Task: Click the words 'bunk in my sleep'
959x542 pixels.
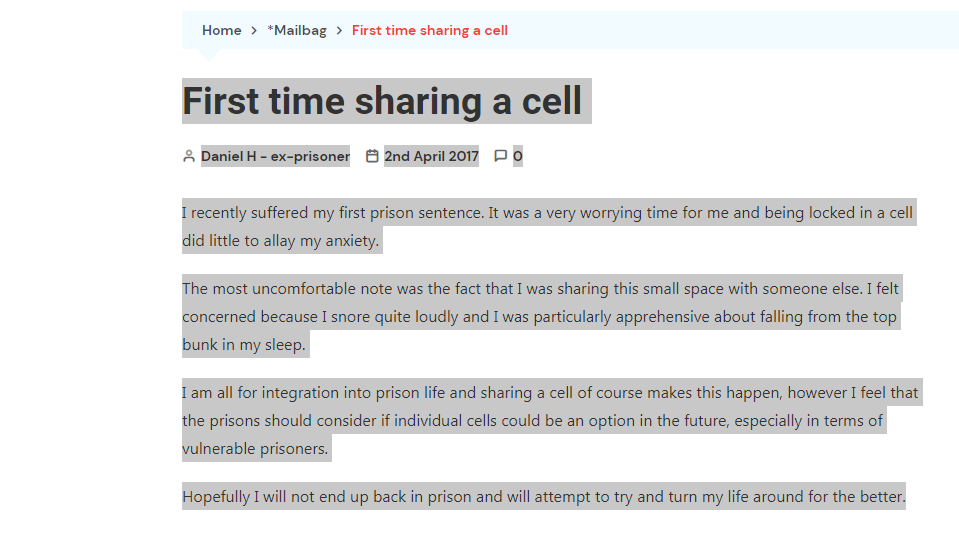Action: (x=243, y=345)
